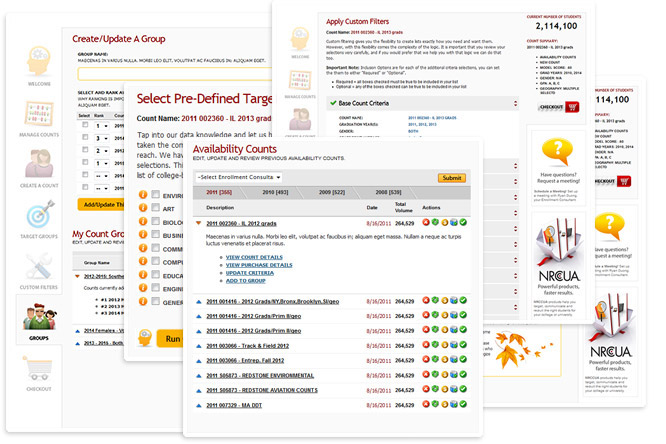Expand the 2014 Females group row
This screenshot has width=666, height=444.
[x=77, y=331]
